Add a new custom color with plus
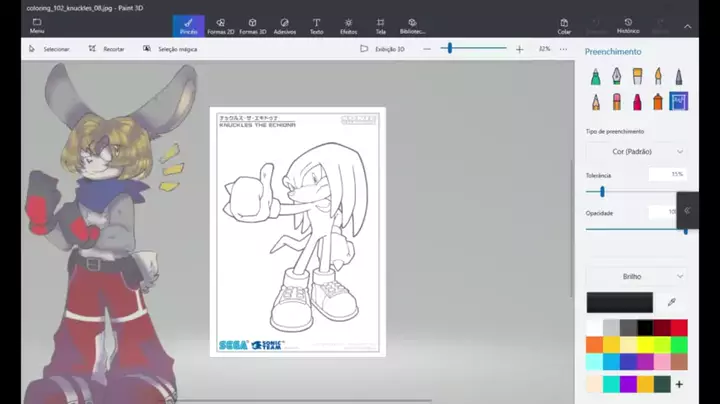The width and height of the screenshot is (720, 404). (679, 384)
